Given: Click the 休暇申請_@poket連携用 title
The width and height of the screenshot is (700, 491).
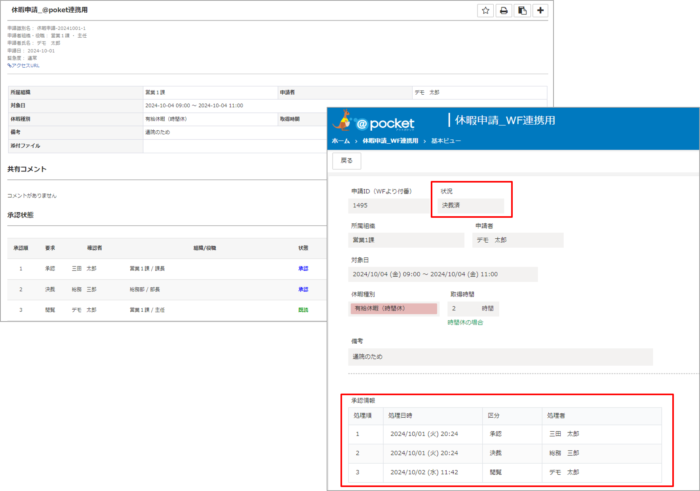Looking at the screenshot, I should pos(49,10).
